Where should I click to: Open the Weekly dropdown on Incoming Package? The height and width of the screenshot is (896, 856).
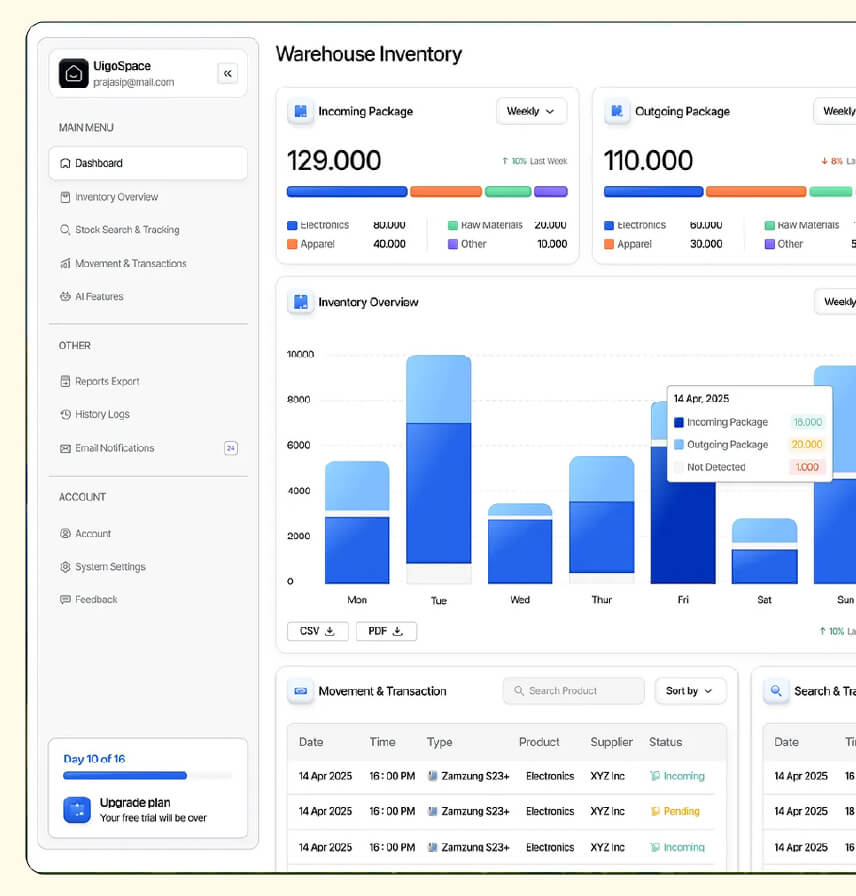coord(531,111)
